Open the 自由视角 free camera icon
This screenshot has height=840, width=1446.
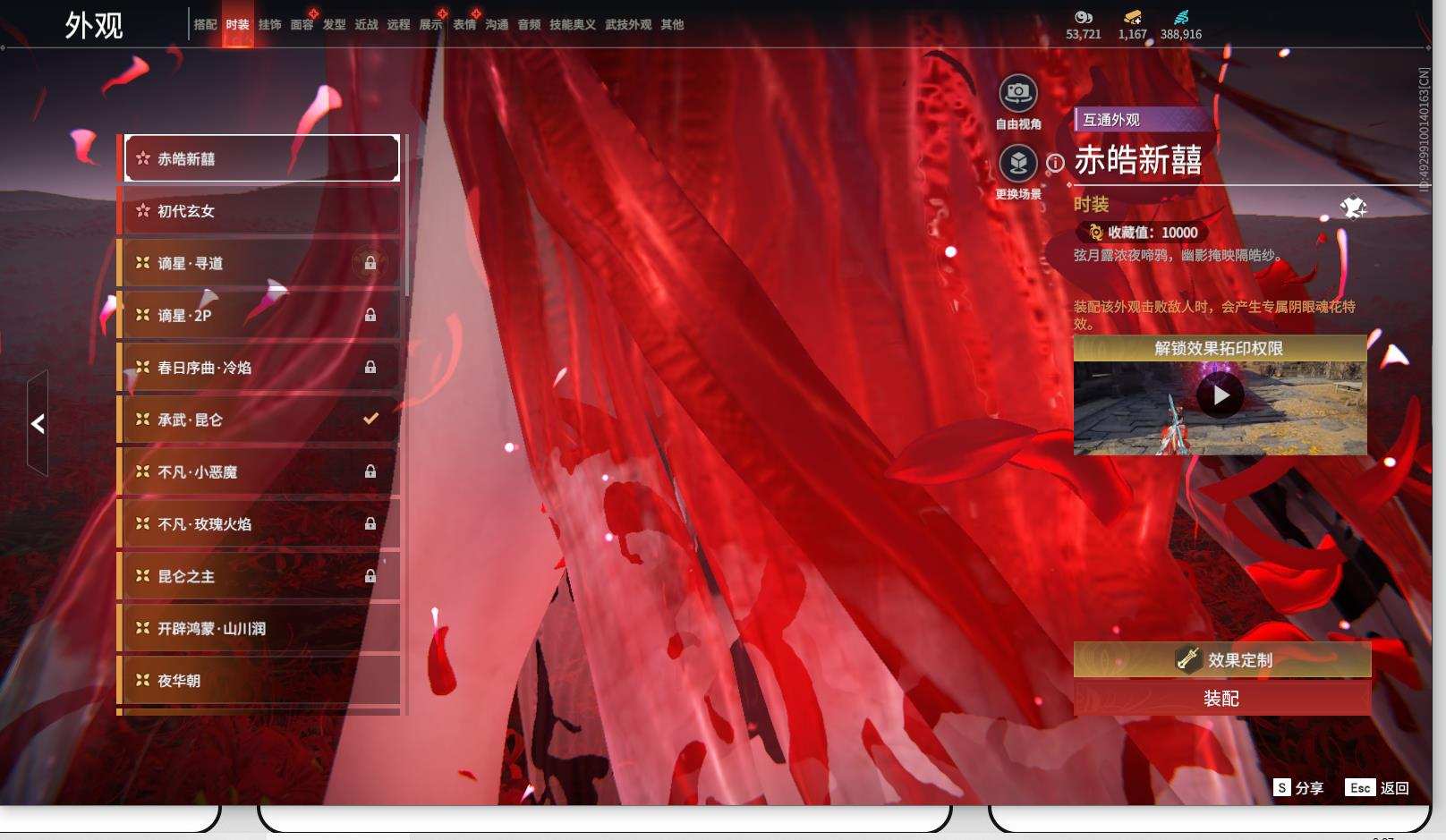click(x=1018, y=93)
